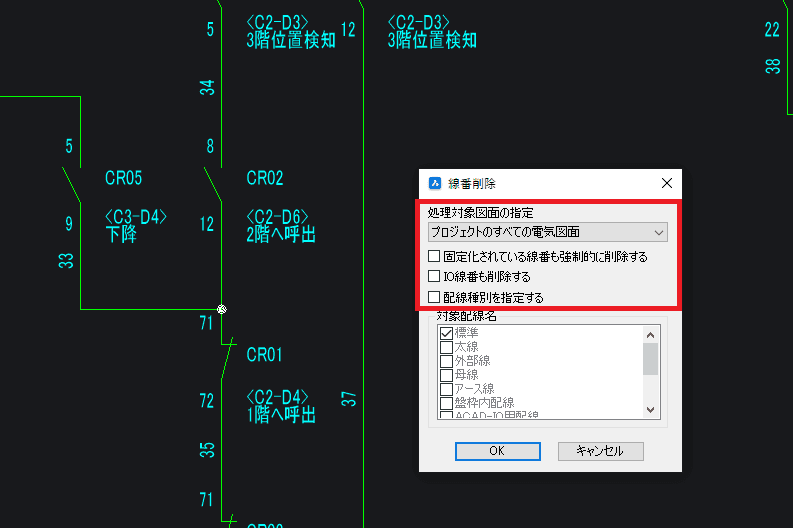Viewport: 793px width, 528px height.
Task: Click the 線番削除 dialog title text
Action: pos(471,184)
